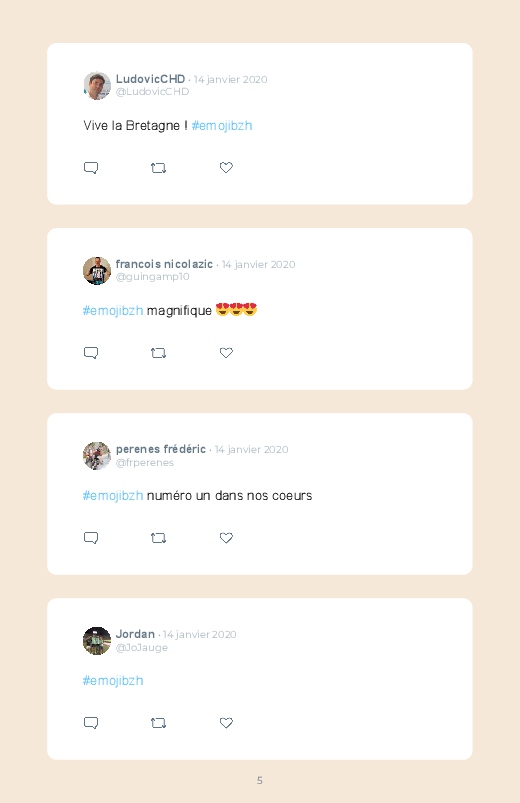Retweet LudovicCHD's Vive la Bretagne tweet
Viewport: 520px width, 803px height.
coord(158,168)
